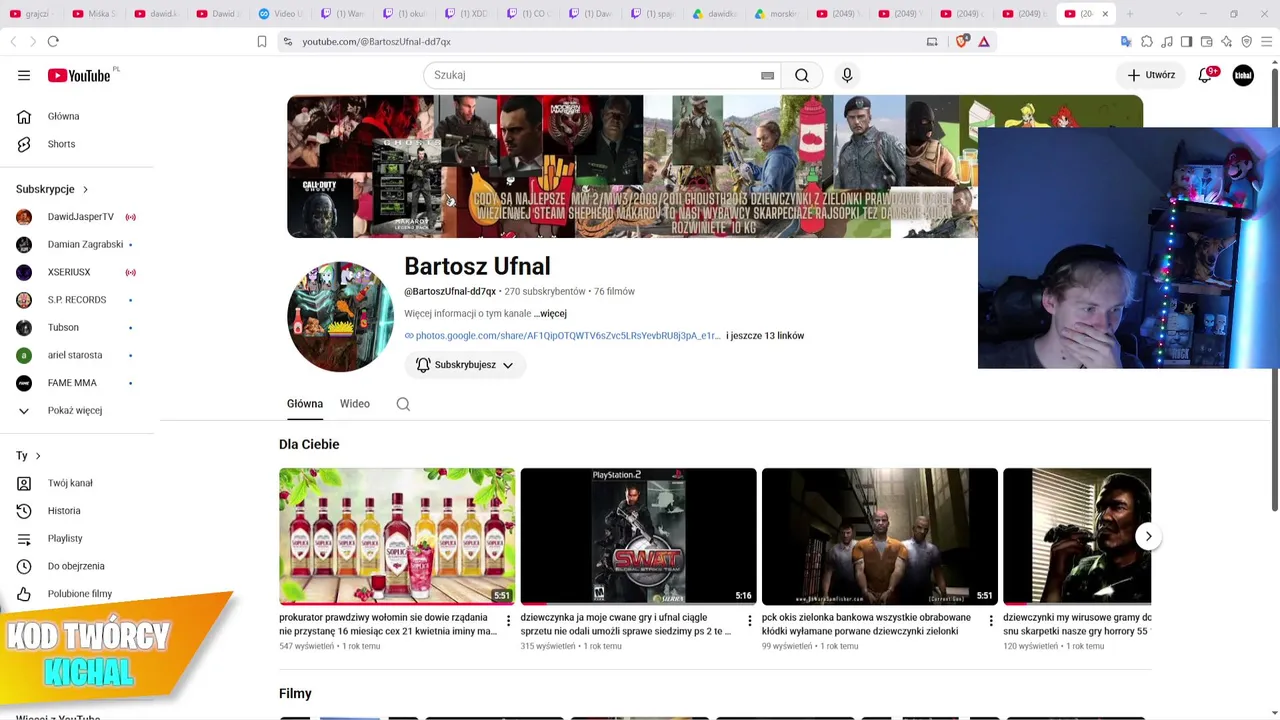The height and width of the screenshot is (720, 1280).
Task: Open YouTube notifications bell
Action: click(x=1205, y=75)
